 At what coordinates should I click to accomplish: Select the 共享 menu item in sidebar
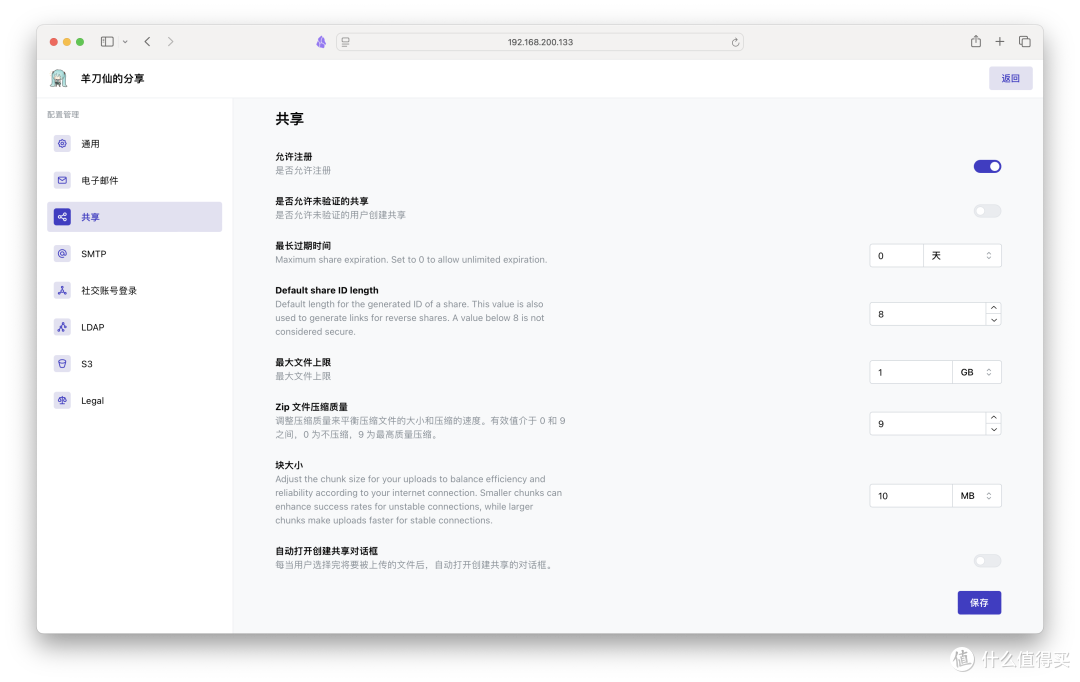[134, 217]
